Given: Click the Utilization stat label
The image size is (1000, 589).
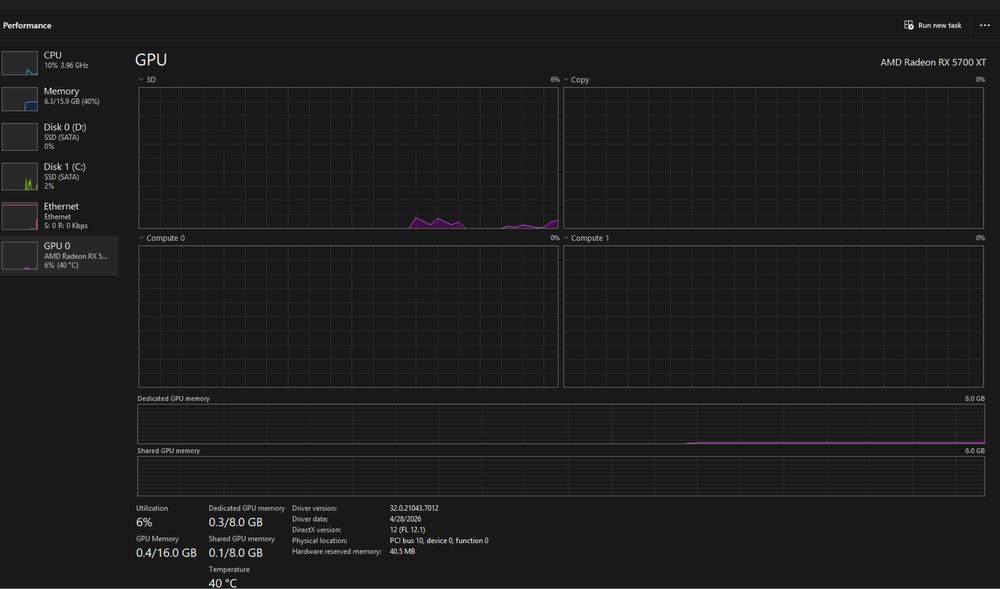Looking at the screenshot, I should [152, 508].
